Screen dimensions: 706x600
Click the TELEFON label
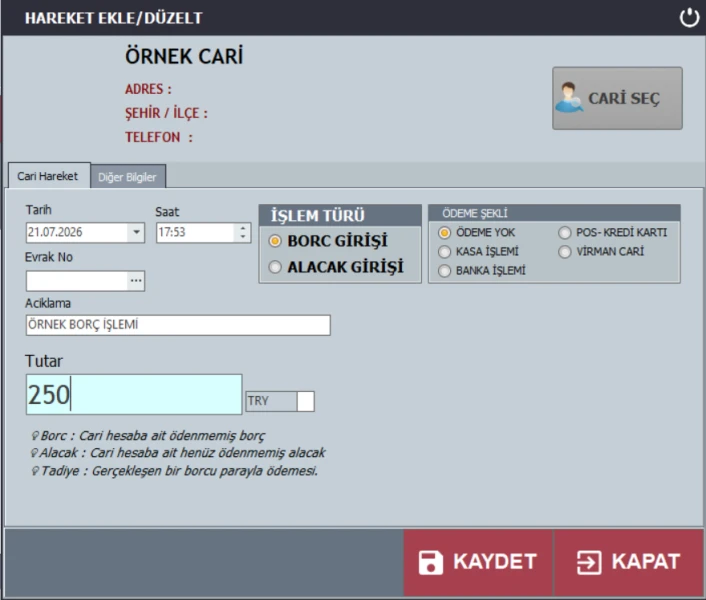[x=159, y=137]
